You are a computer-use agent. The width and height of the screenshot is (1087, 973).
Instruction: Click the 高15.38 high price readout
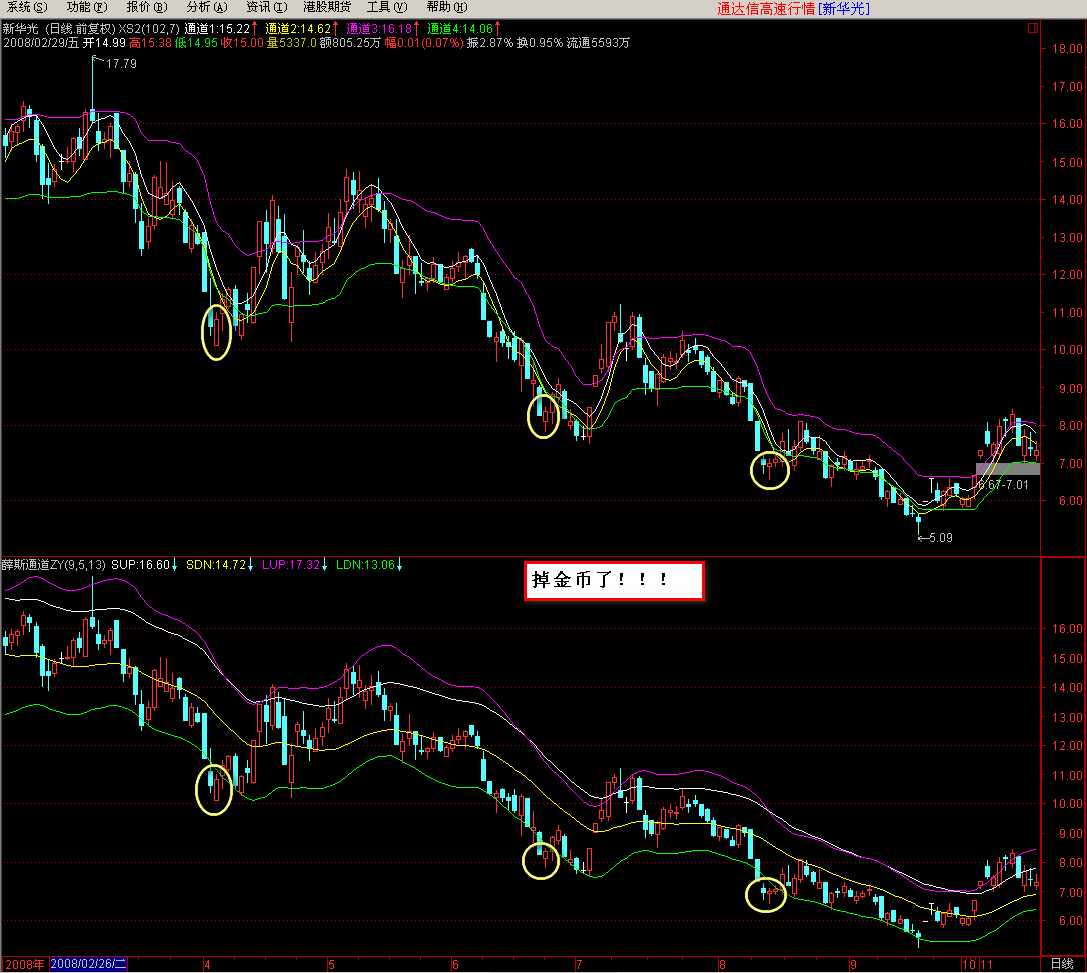(150, 43)
